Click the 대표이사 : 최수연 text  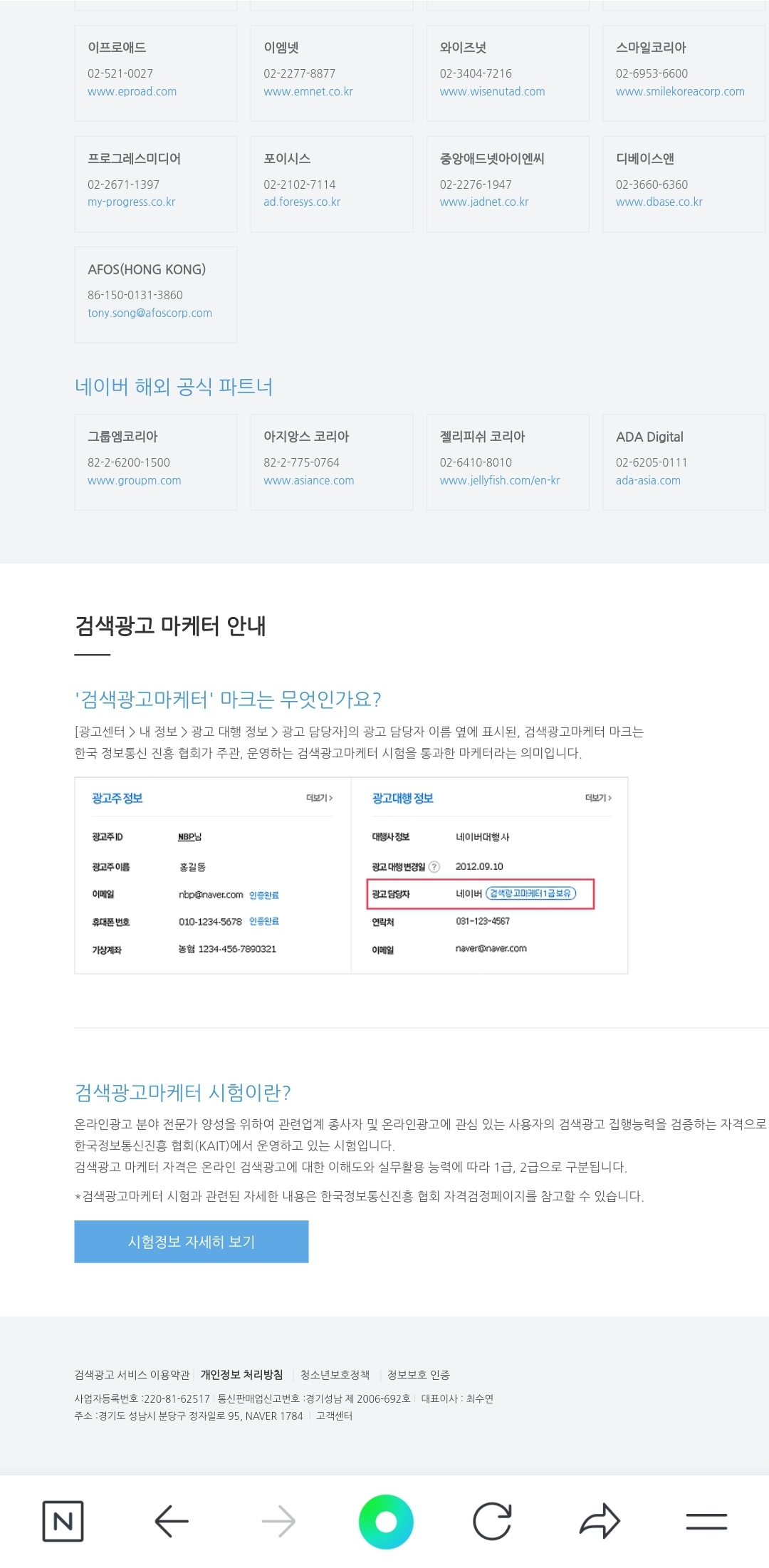[457, 1399]
